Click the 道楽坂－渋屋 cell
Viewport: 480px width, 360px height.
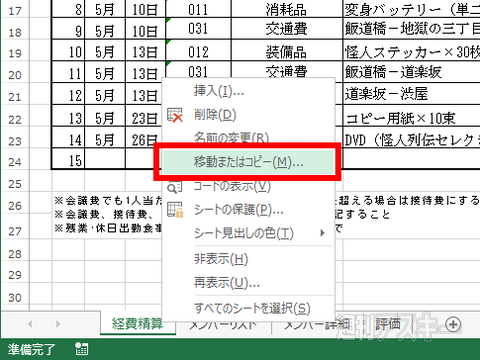412,94
